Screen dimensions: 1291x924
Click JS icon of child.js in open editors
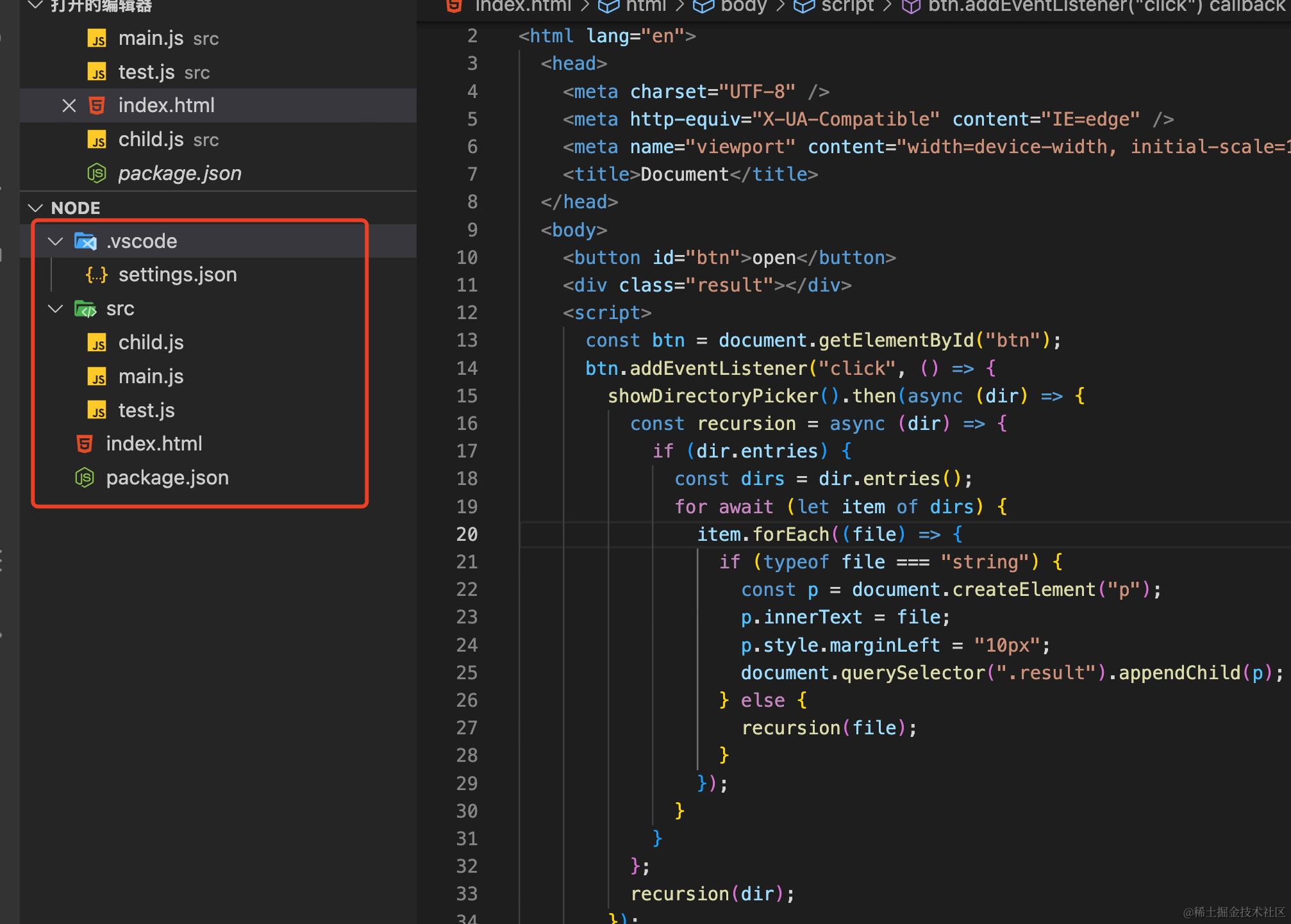pyautogui.click(x=97, y=139)
